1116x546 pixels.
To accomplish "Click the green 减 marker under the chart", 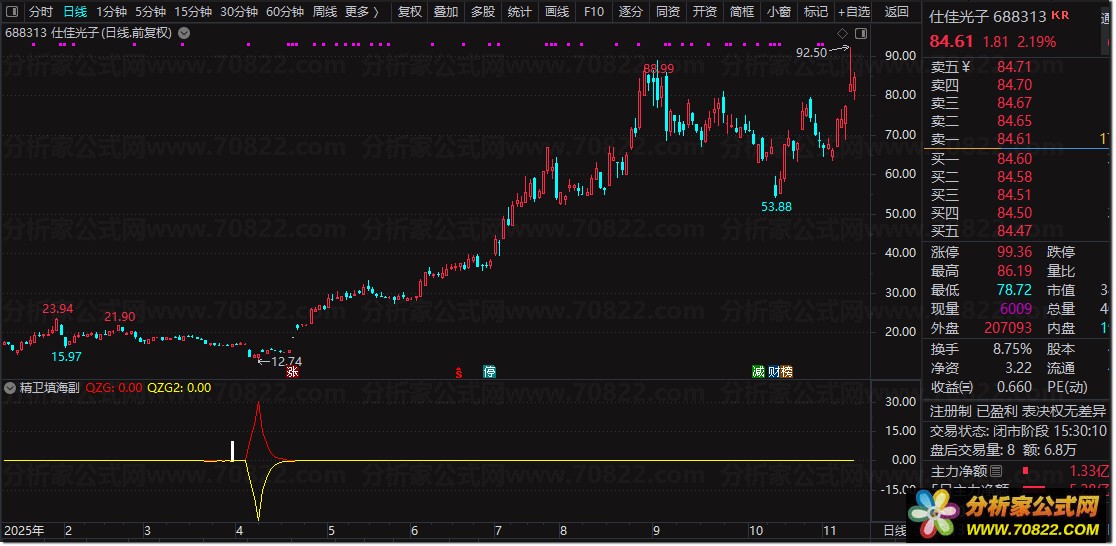I will tap(759, 372).
